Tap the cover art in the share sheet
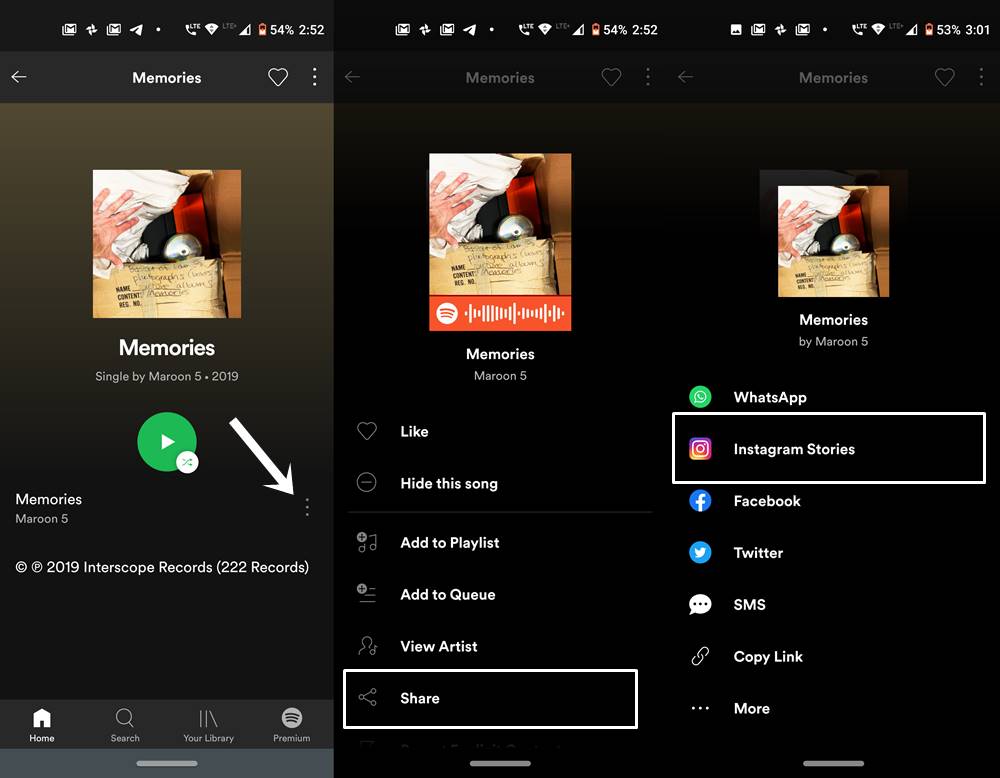This screenshot has height=778, width=1000. (834, 241)
